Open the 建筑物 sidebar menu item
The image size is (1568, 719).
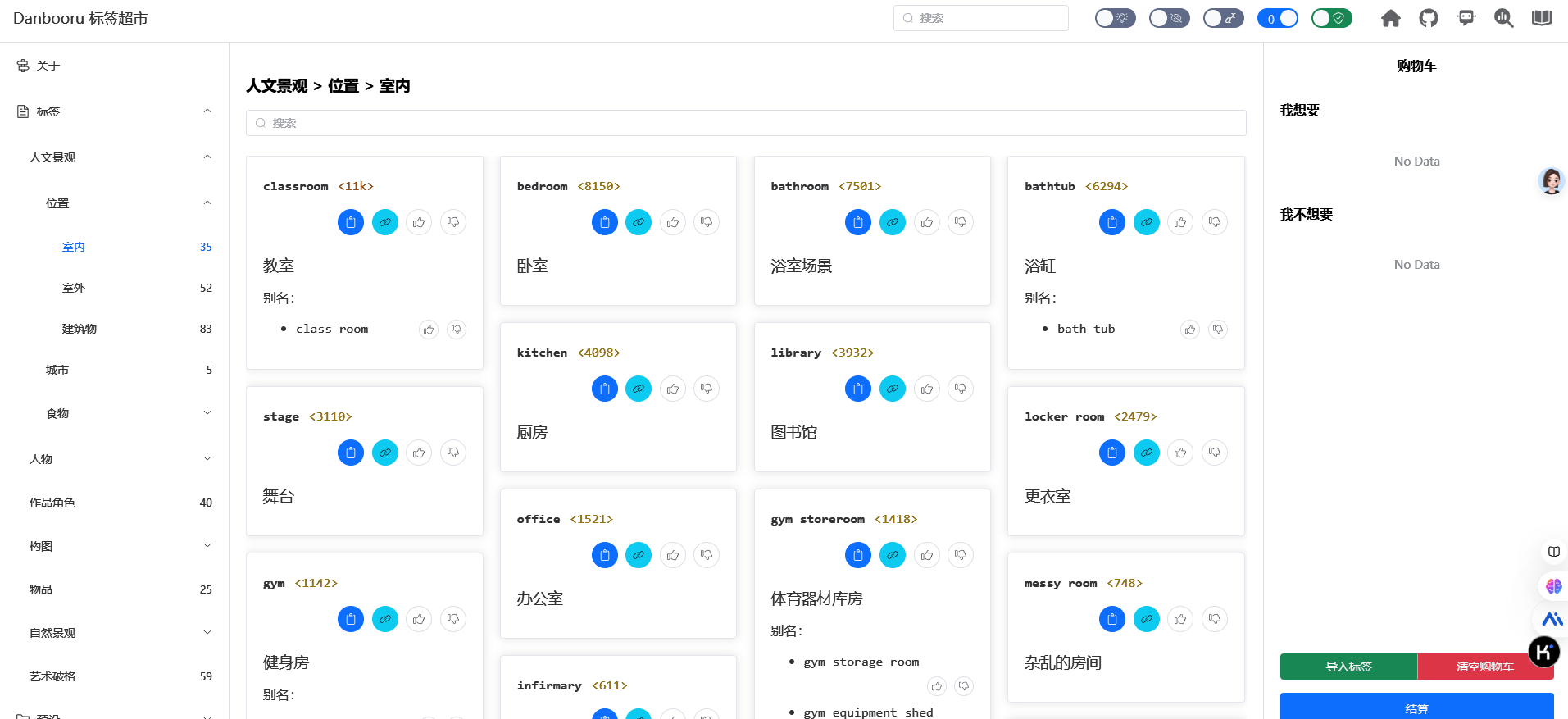coord(80,329)
